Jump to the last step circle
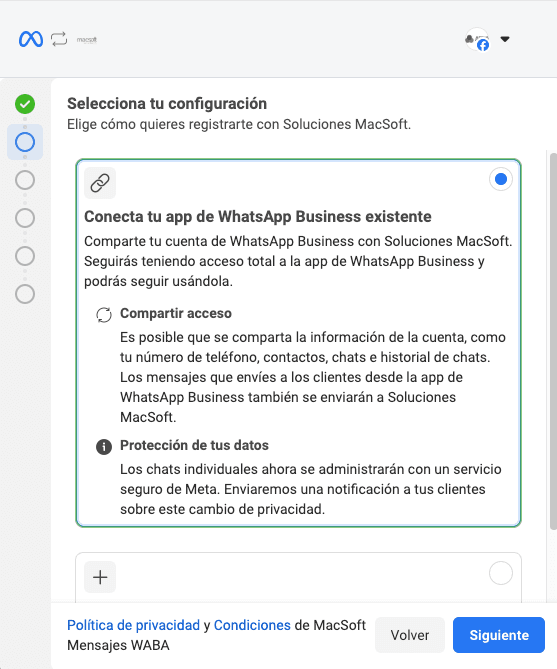 [25, 294]
